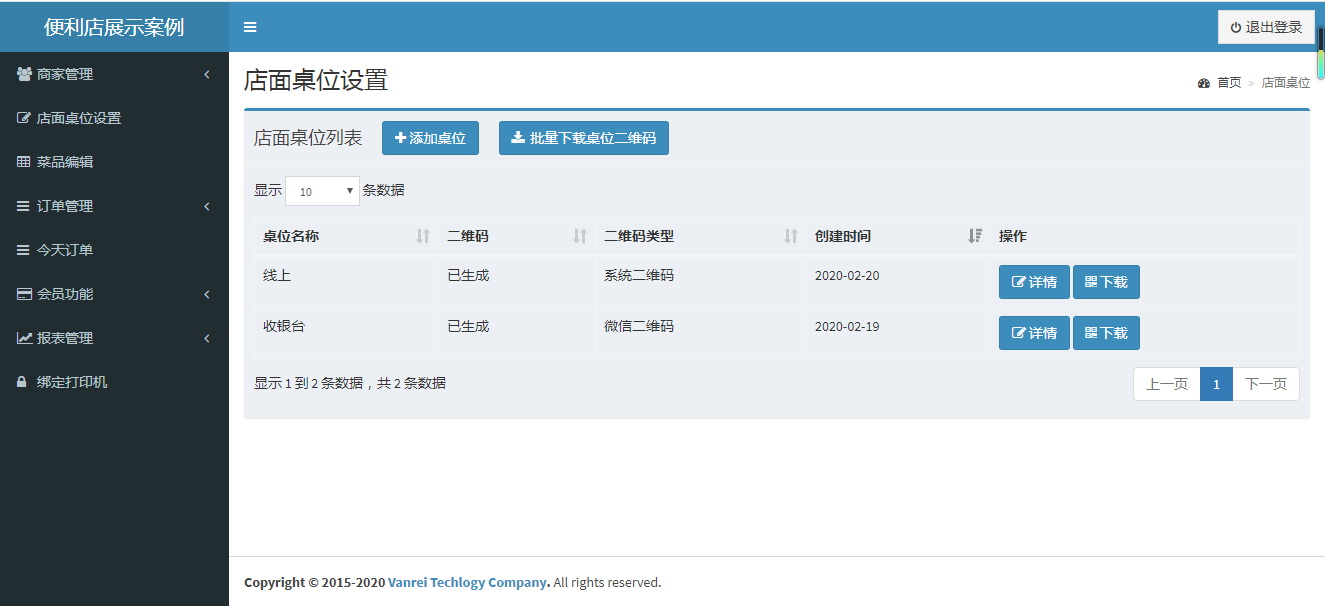This screenshot has width=1325, height=606.
Task: Go to 下一页 next page
Action: [x=1266, y=384]
